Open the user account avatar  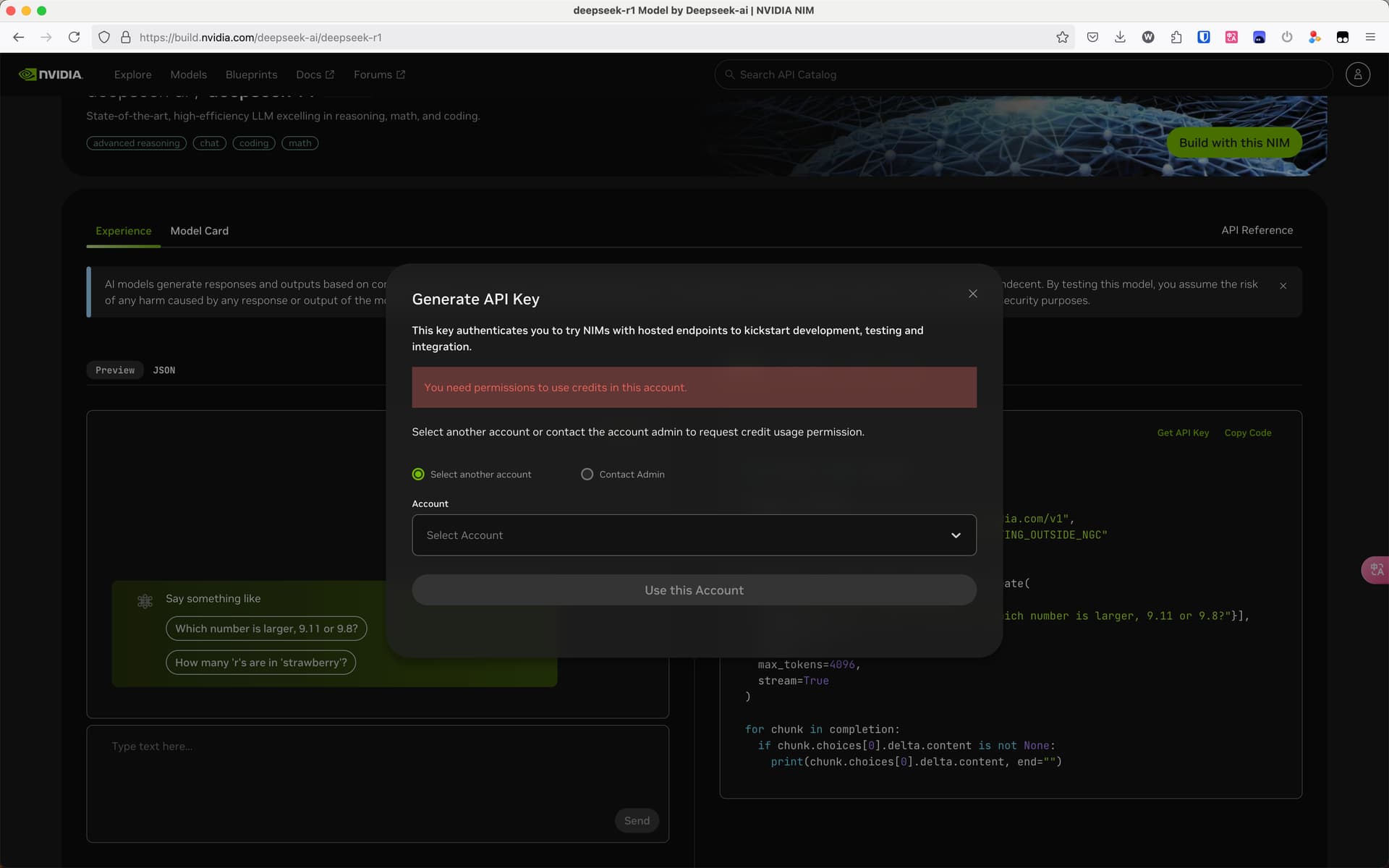coord(1358,75)
